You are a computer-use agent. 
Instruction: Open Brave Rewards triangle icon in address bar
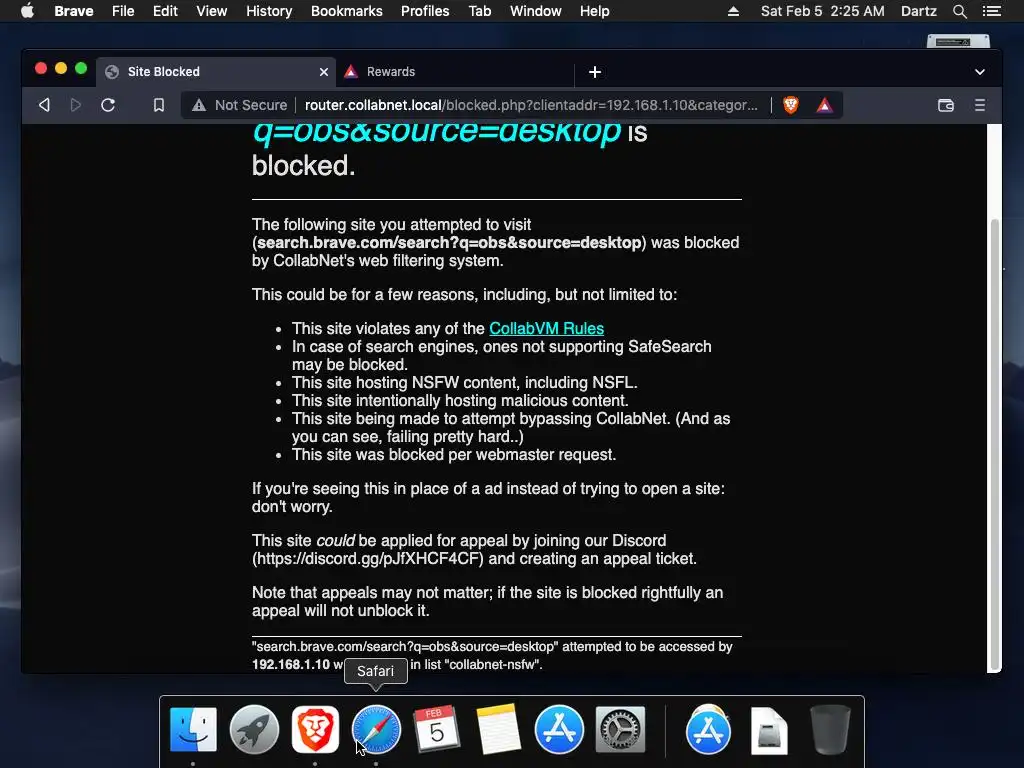pos(824,105)
